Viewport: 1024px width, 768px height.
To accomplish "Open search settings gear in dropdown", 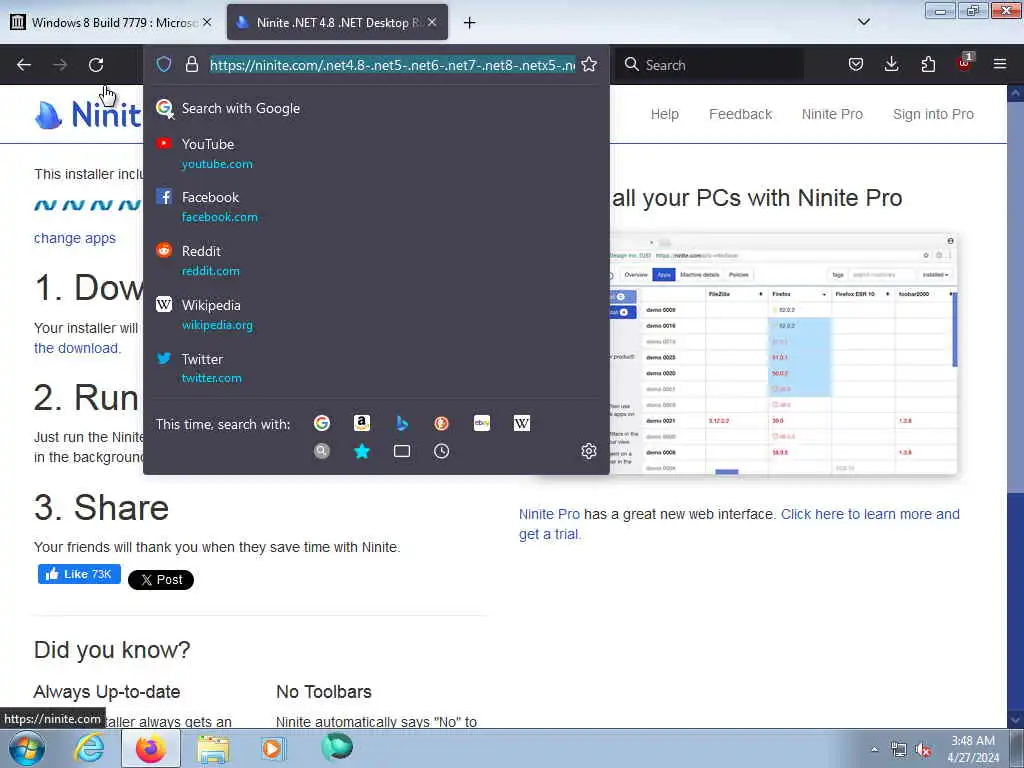I will 589,451.
